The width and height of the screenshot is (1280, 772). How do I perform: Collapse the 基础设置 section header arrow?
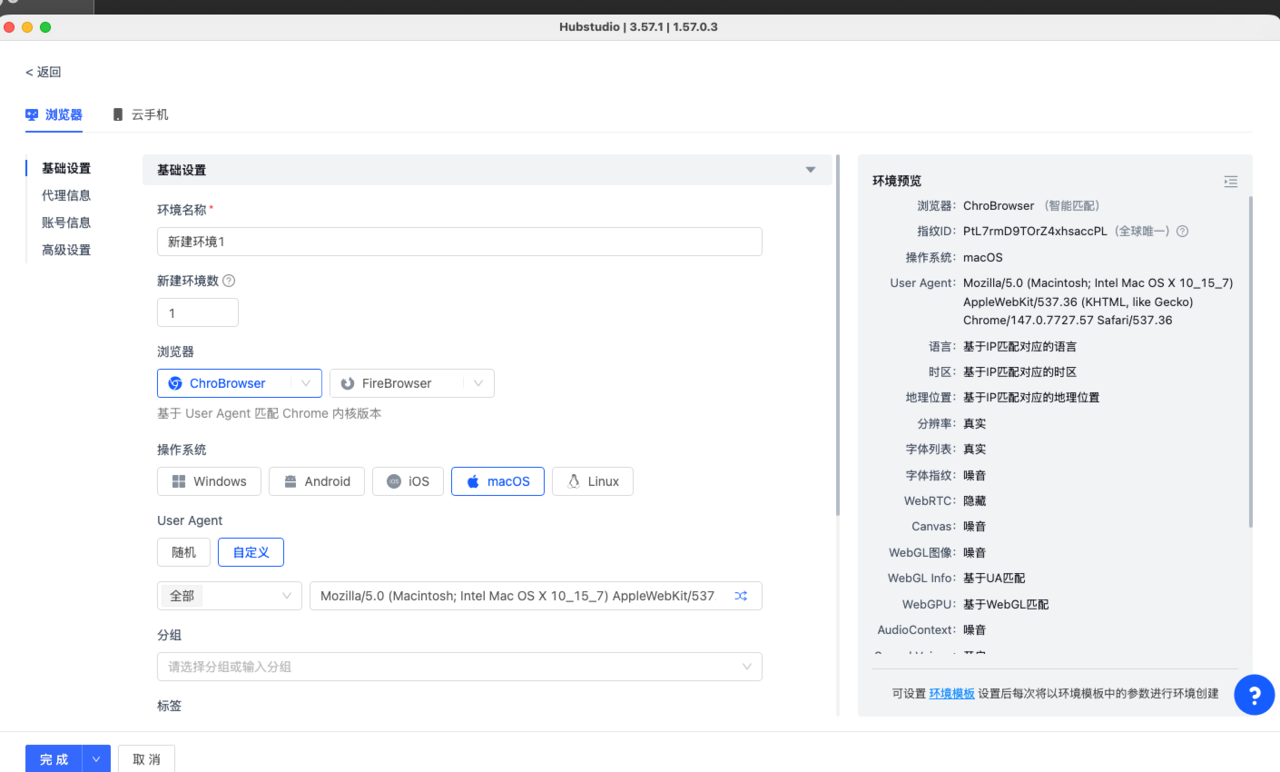click(x=811, y=170)
